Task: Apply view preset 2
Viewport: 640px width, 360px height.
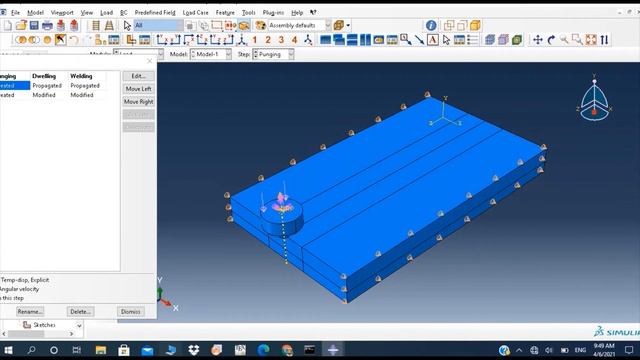Action: point(268,40)
